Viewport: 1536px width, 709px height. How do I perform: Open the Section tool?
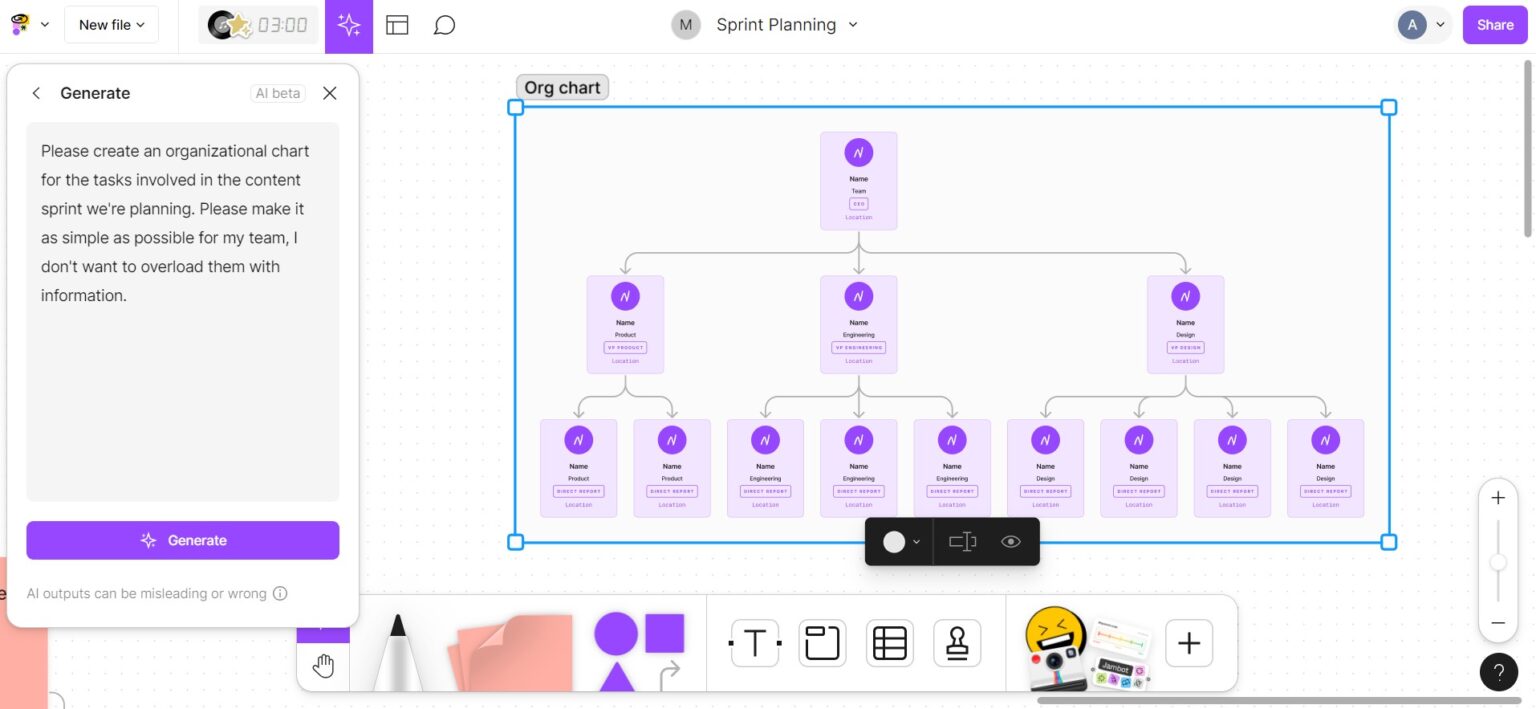(821, 643)
